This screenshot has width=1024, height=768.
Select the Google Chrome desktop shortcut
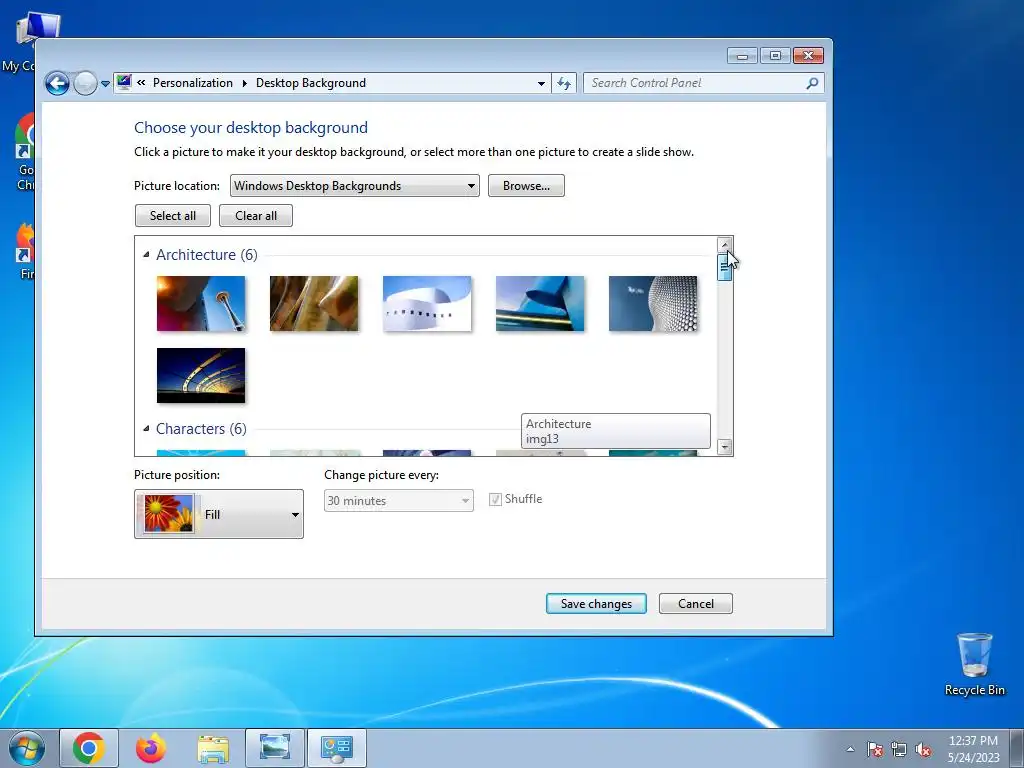[25, 152]
